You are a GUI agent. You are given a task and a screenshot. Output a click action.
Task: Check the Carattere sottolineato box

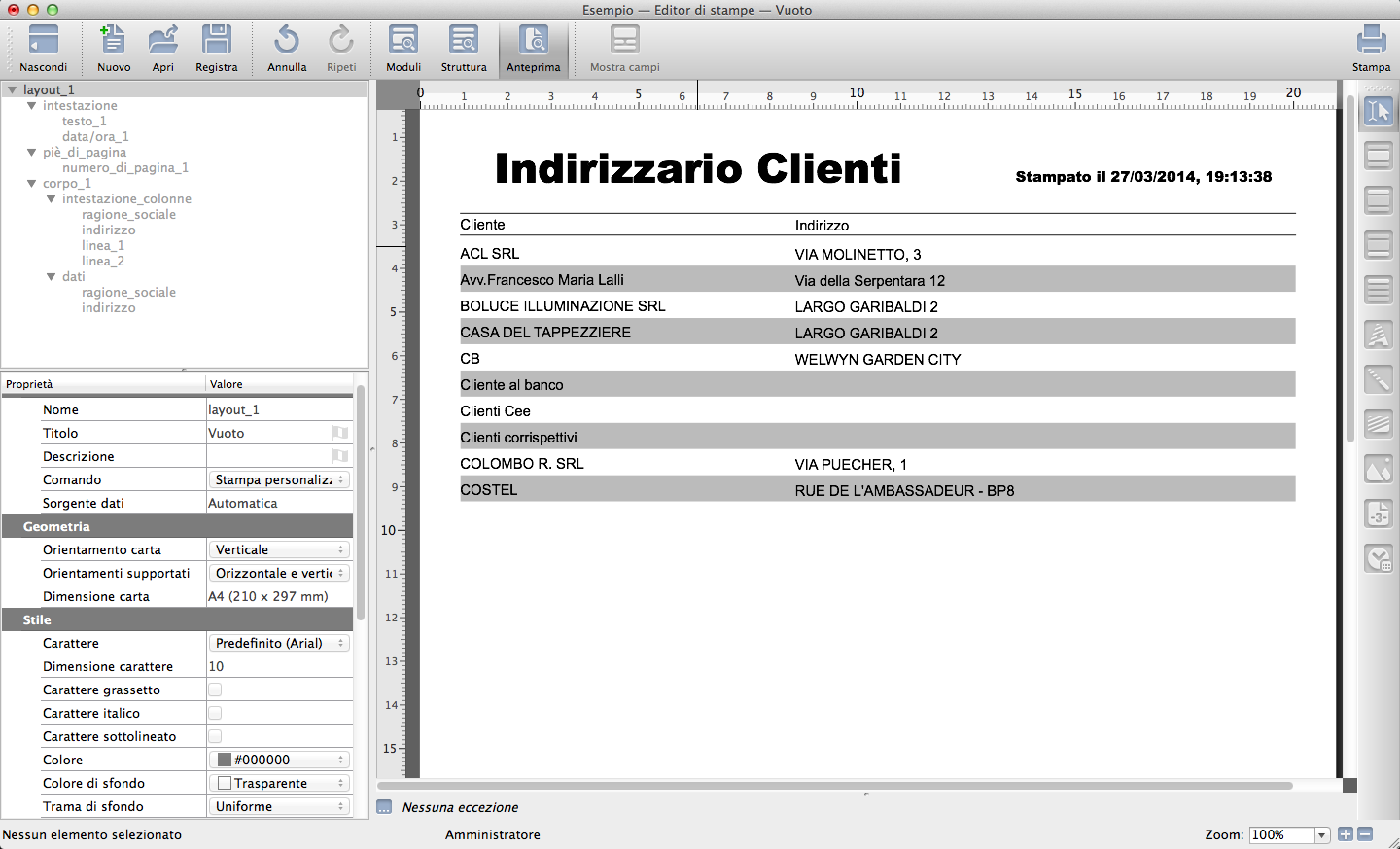coord(215,736)
